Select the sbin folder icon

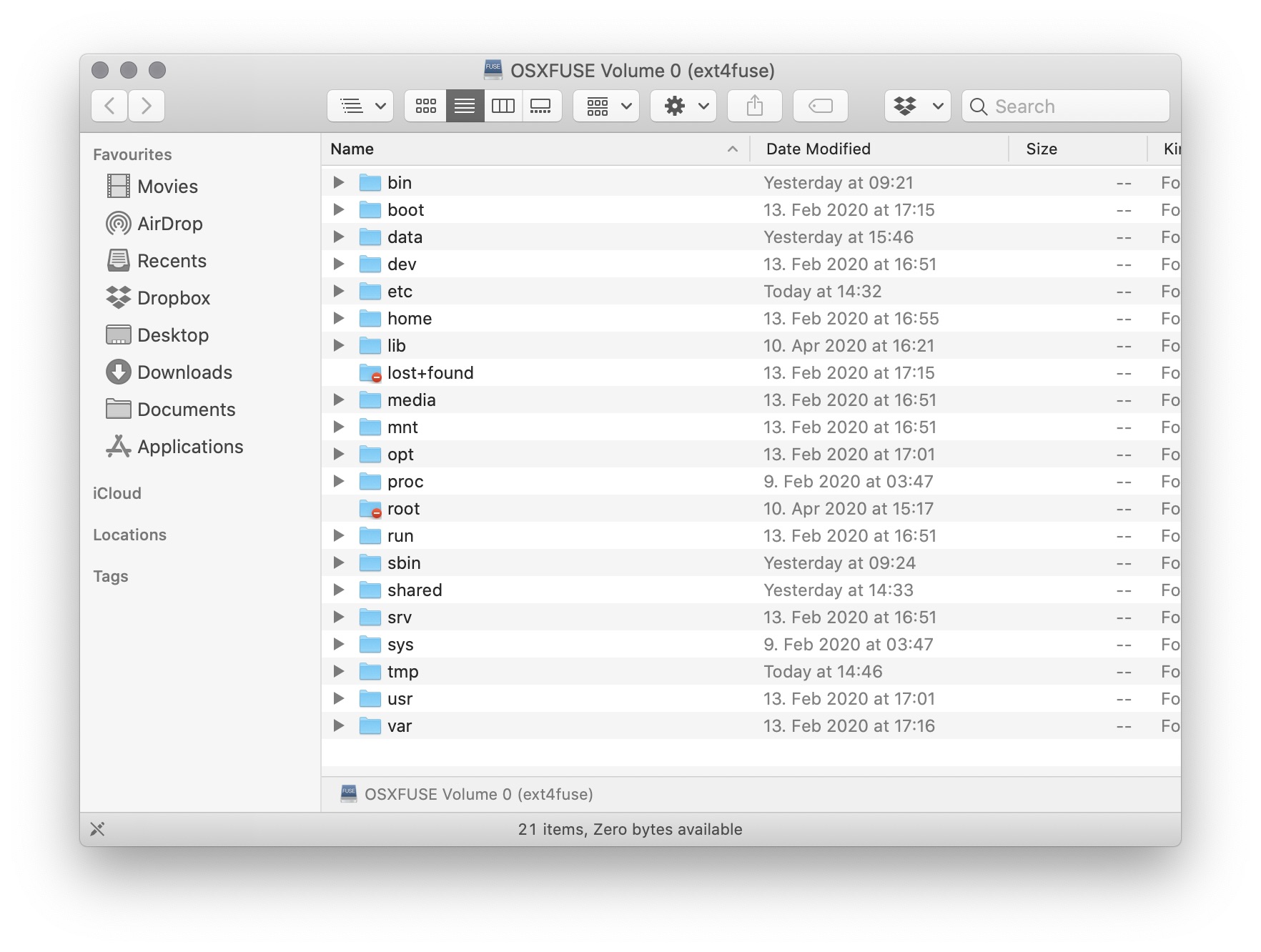coord(370,562)
